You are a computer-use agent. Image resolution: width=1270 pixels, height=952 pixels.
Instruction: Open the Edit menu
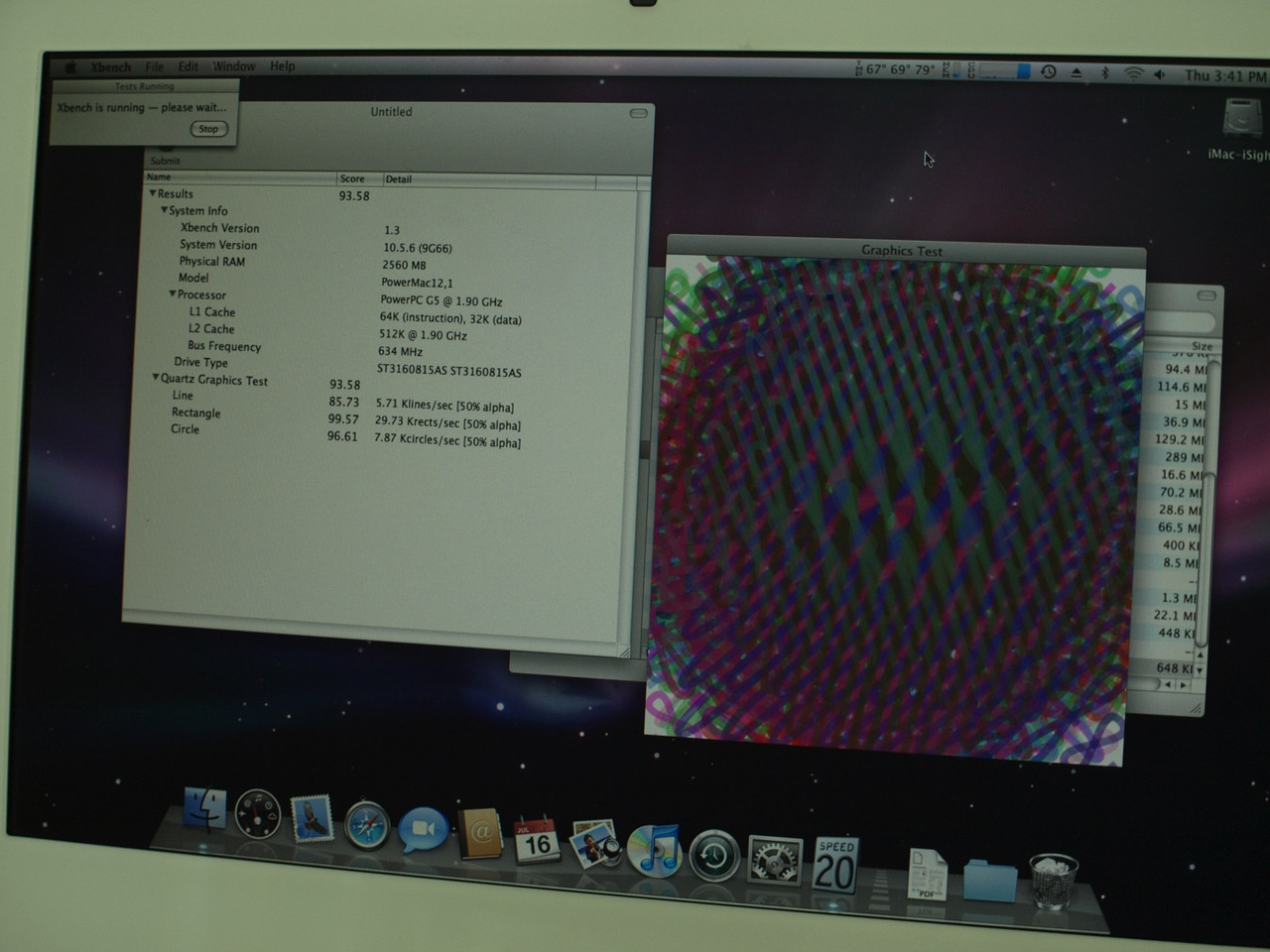point(189,67)
